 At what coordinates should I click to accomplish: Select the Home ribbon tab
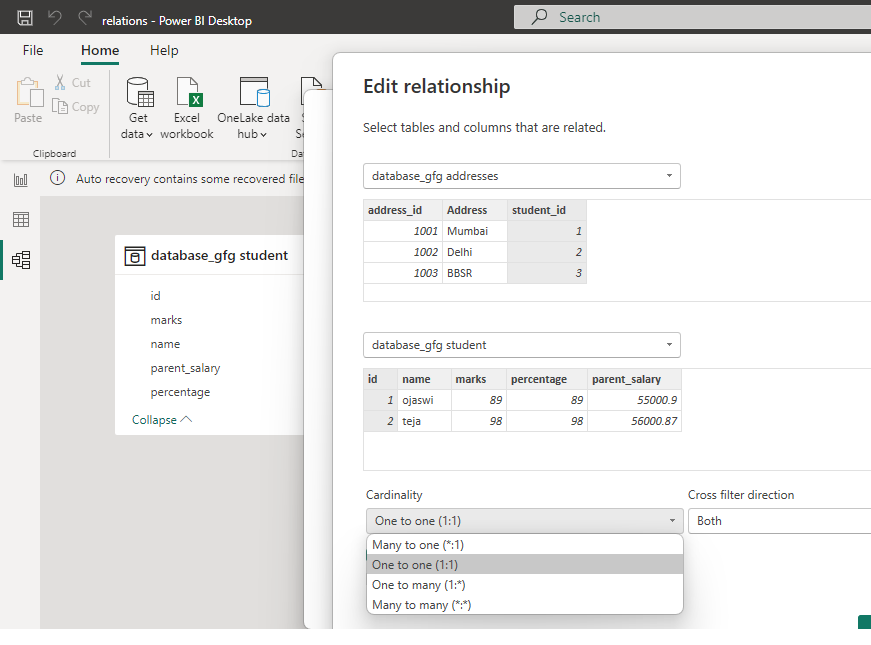(x=100, y=50)
